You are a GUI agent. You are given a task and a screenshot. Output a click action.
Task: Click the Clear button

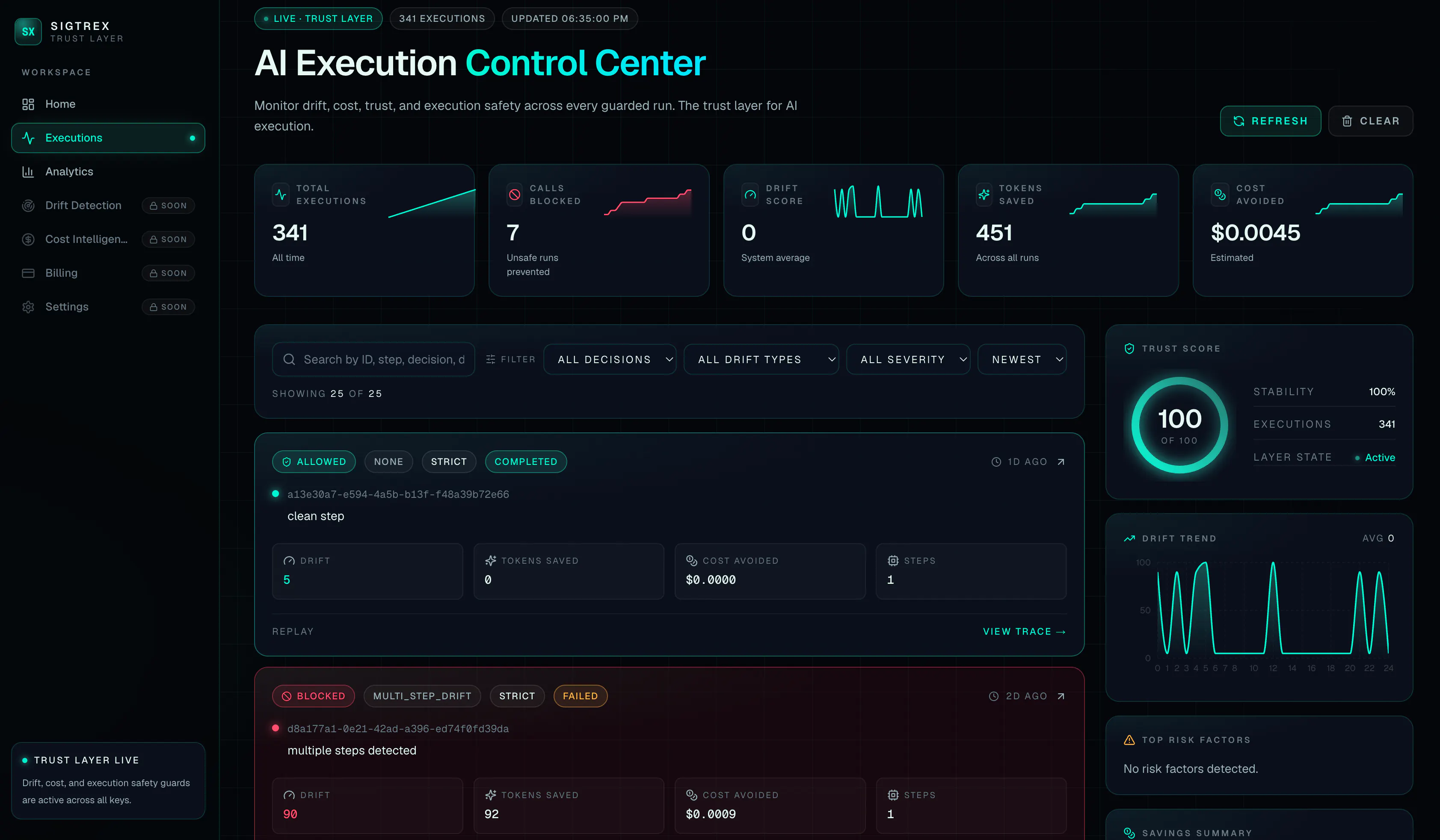pyautogui.click(x=1370, y=121)
